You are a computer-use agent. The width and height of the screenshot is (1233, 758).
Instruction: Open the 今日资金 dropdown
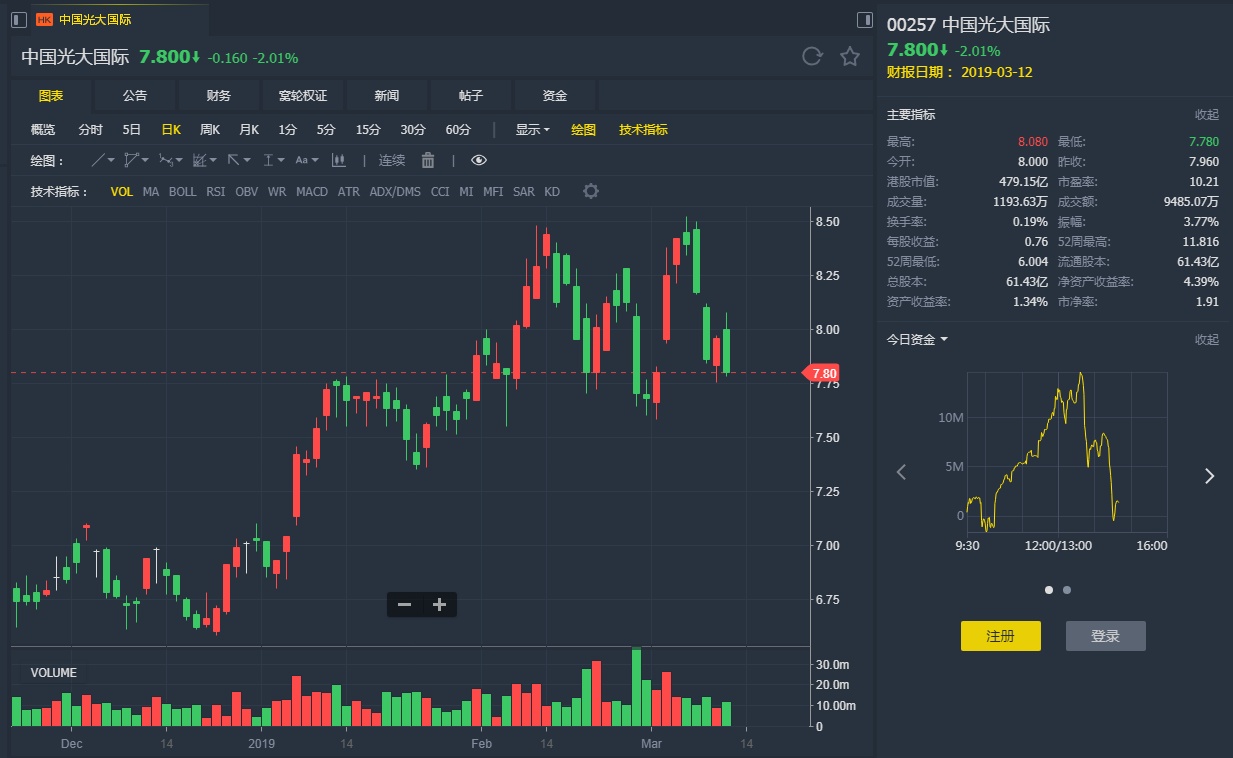pos(917,339)
